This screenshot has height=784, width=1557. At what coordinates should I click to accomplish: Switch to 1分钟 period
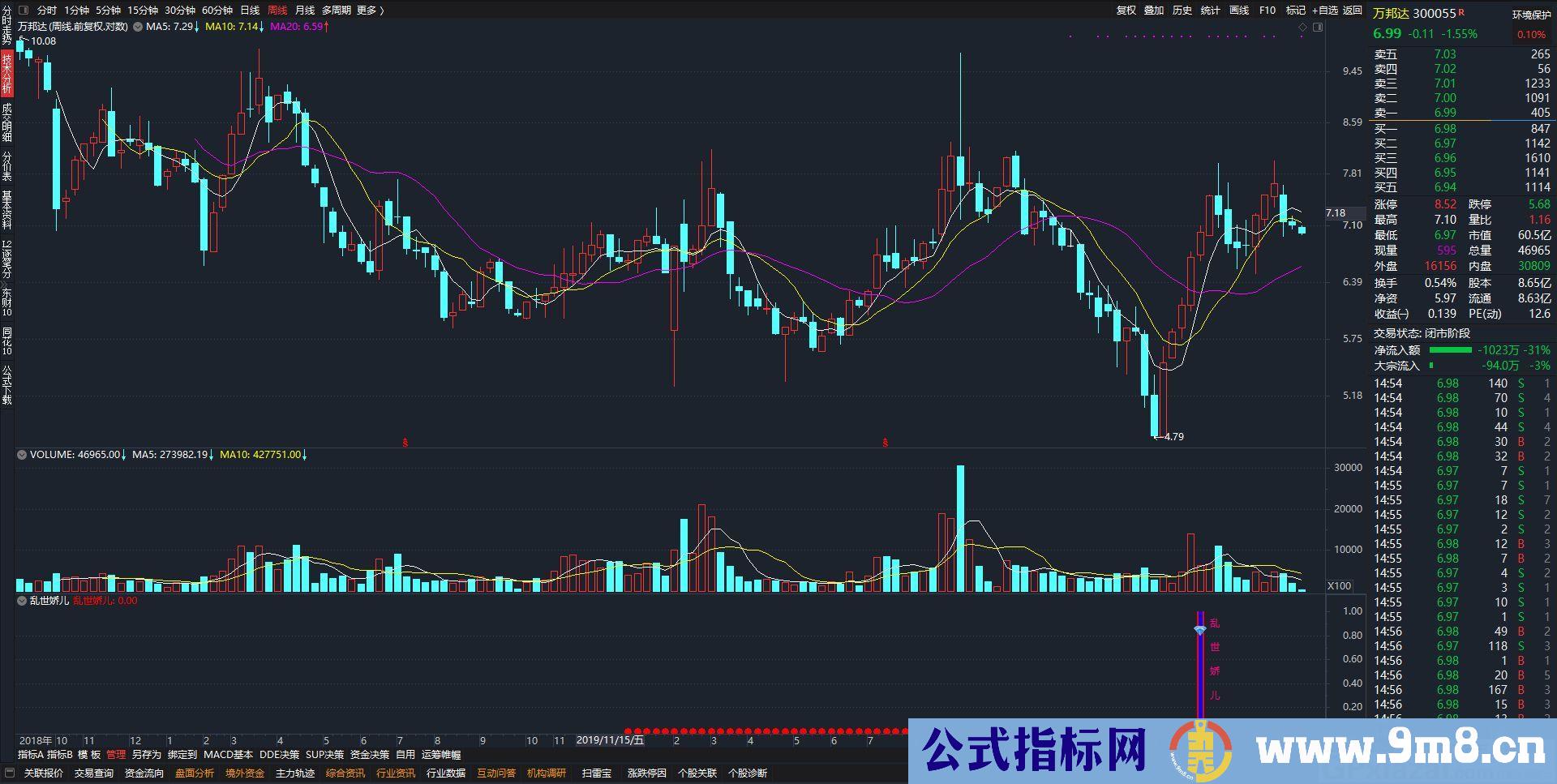point(76,11)
